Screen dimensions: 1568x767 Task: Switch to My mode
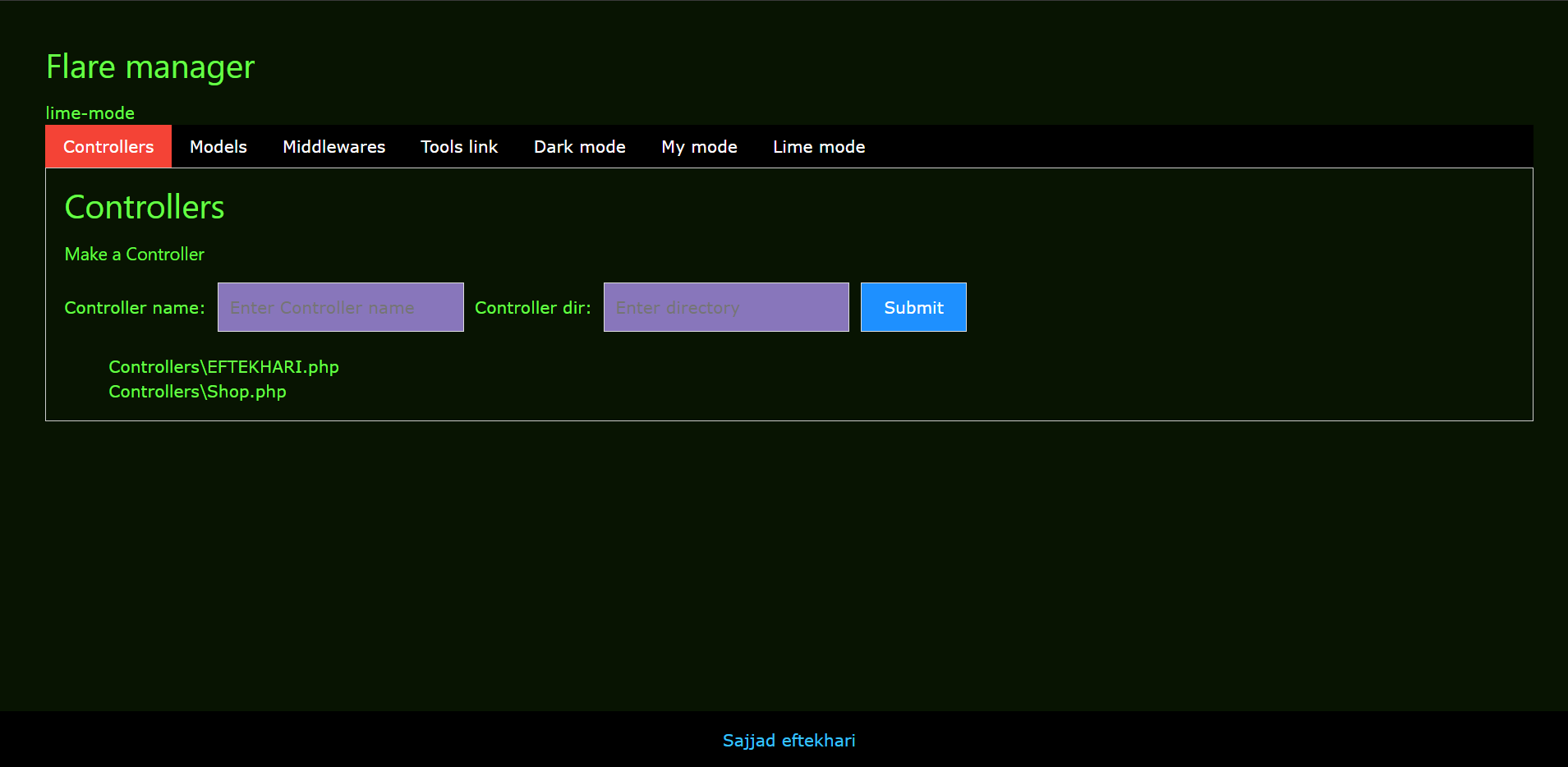[699, 146]
